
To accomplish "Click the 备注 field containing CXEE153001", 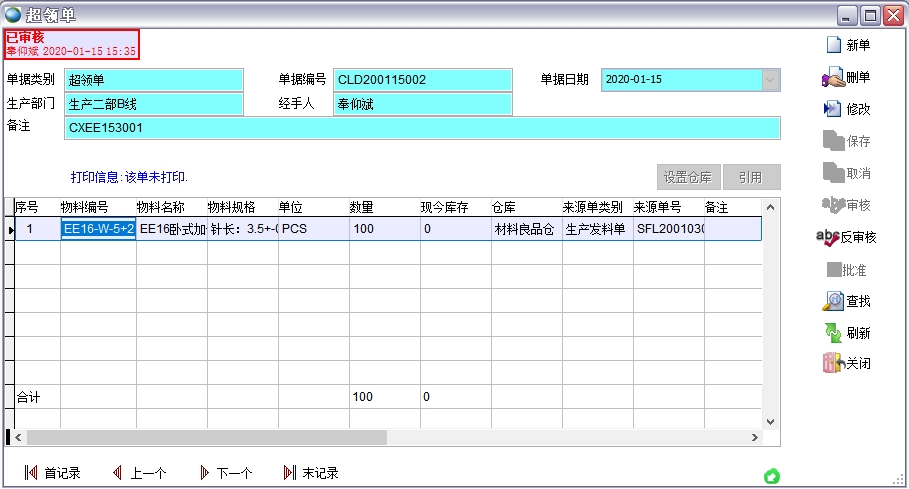I will 421,128.
